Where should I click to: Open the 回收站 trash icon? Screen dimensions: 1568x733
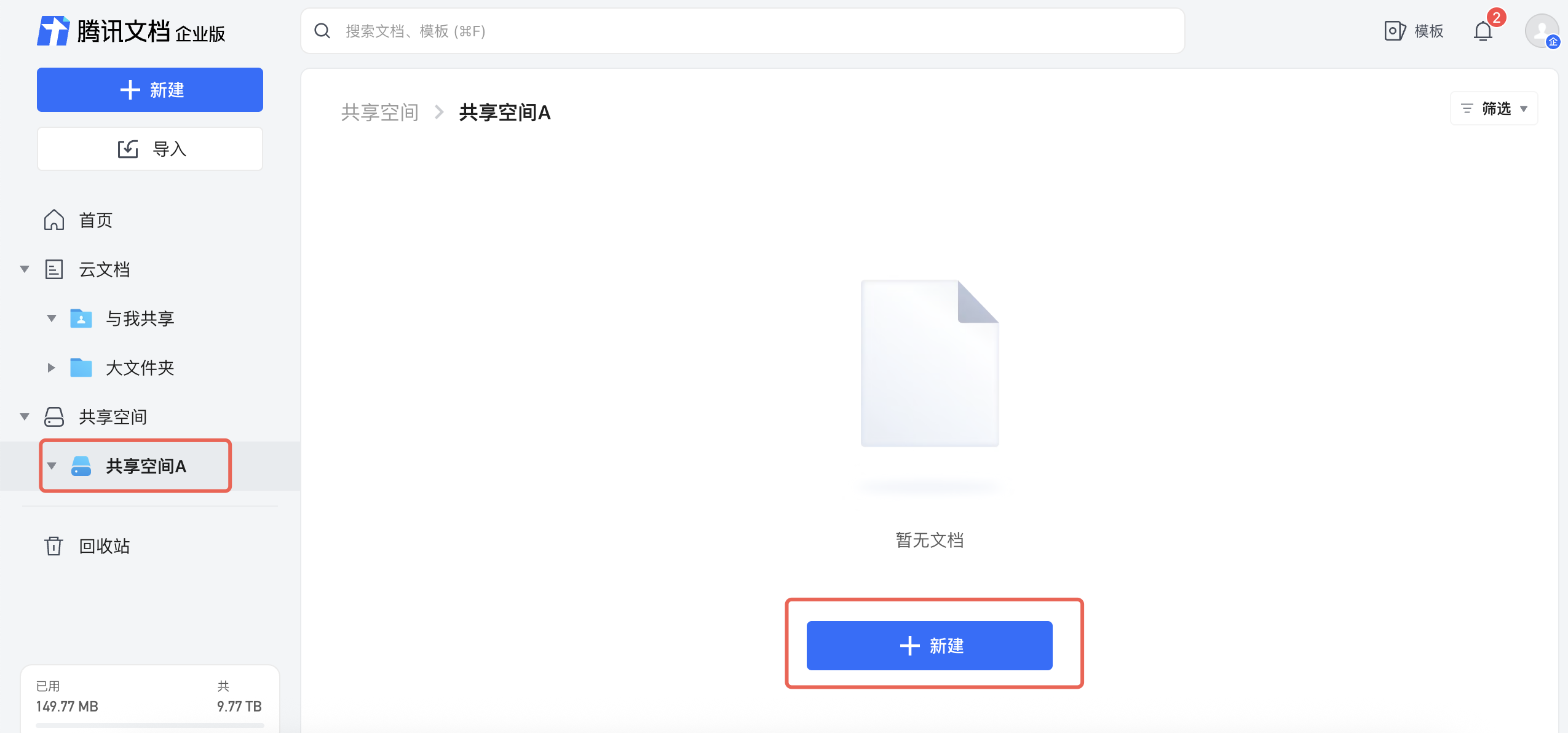point(54,546)
